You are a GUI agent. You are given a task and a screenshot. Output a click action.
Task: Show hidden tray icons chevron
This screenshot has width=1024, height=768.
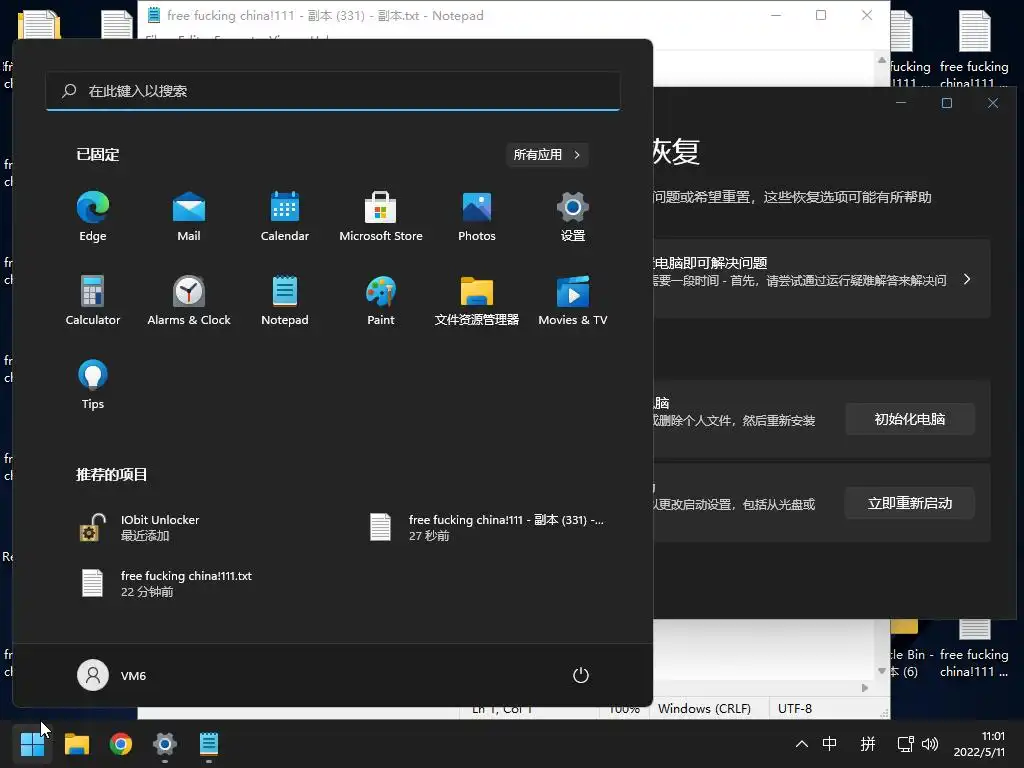pos(802,744)
